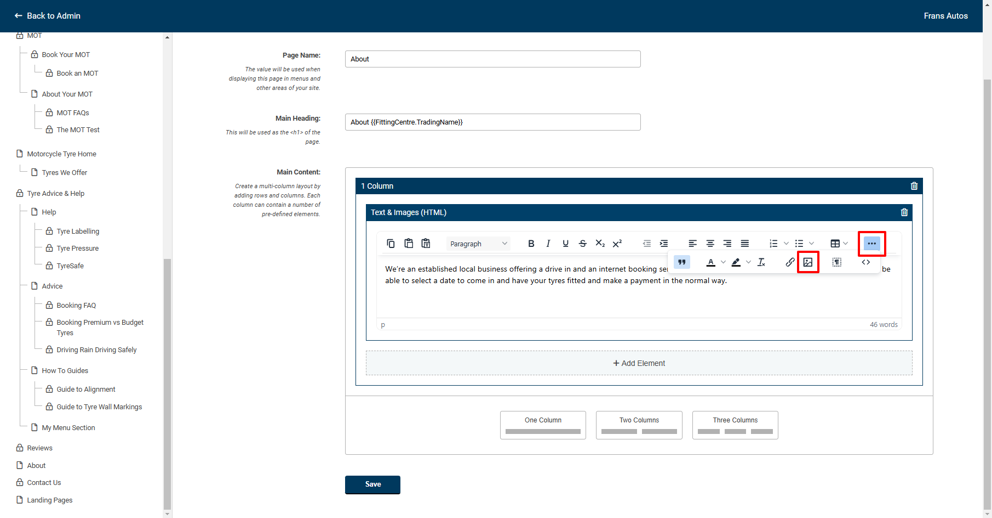
Task: Select Tyre Labelling in the sidebar tree
Action: tap(78, 231)
